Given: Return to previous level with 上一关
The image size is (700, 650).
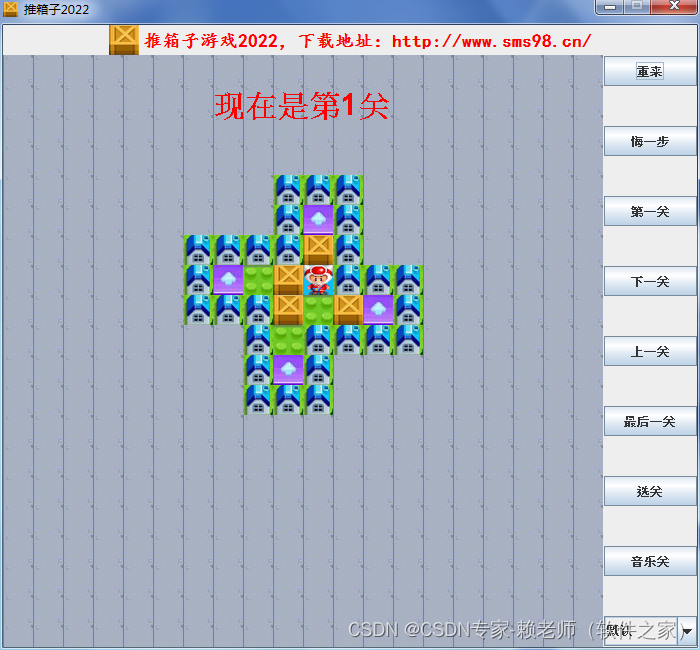Looking at the screenshot, I should point(650,351).
